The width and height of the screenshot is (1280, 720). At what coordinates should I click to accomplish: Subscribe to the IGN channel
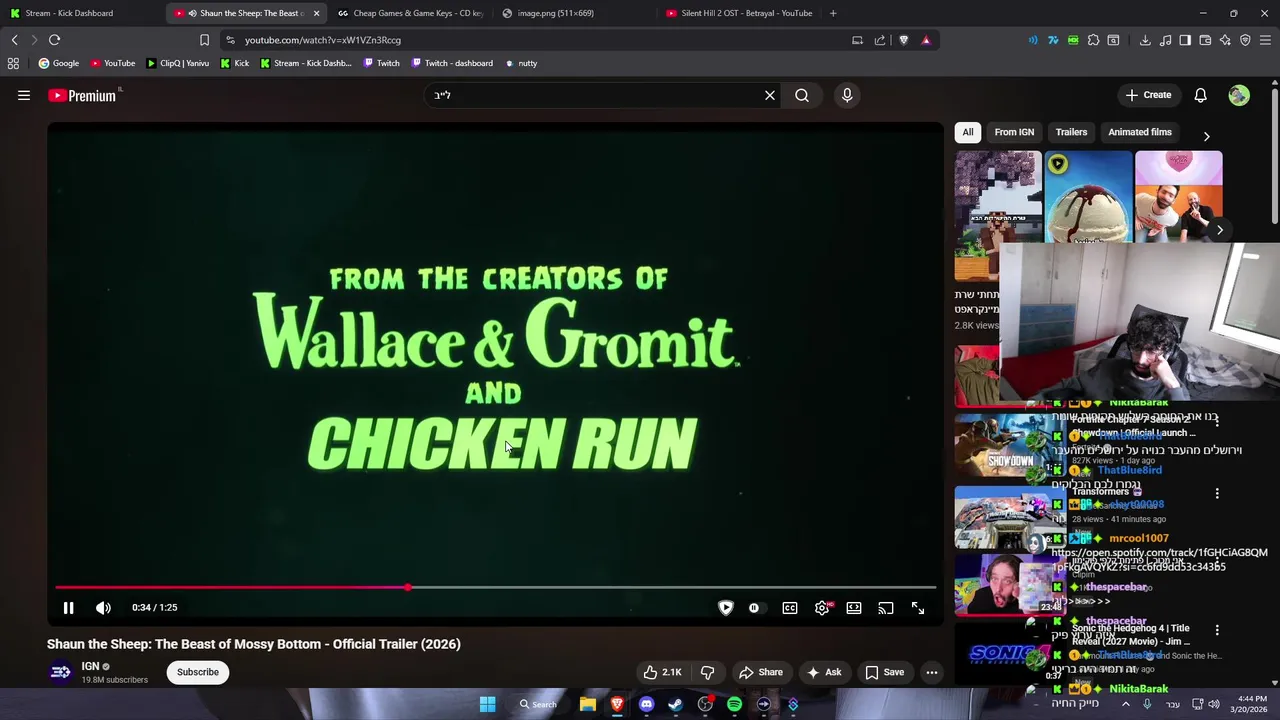(198, 672)
